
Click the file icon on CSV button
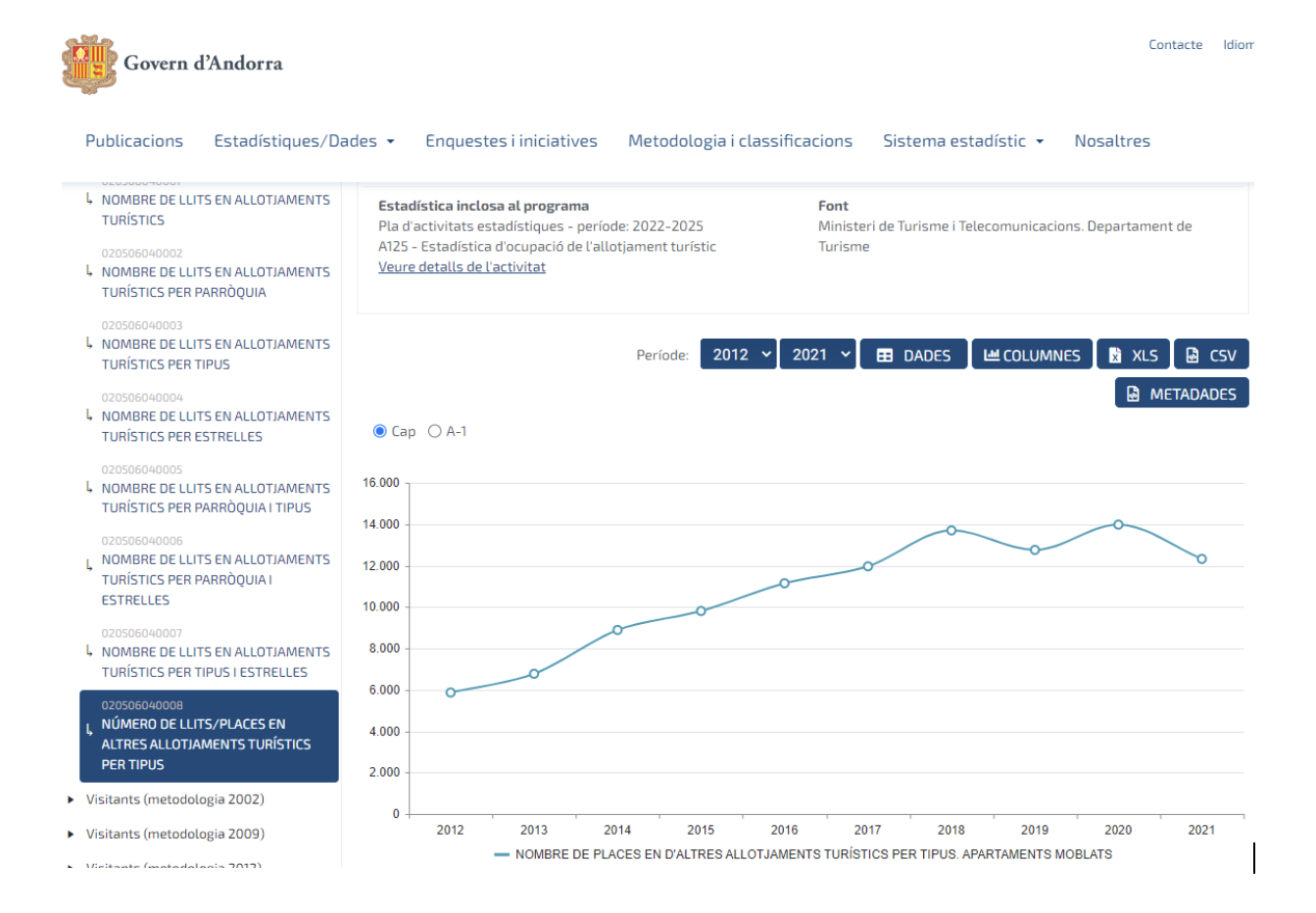pyautogui.click(x=1193, y=356)
